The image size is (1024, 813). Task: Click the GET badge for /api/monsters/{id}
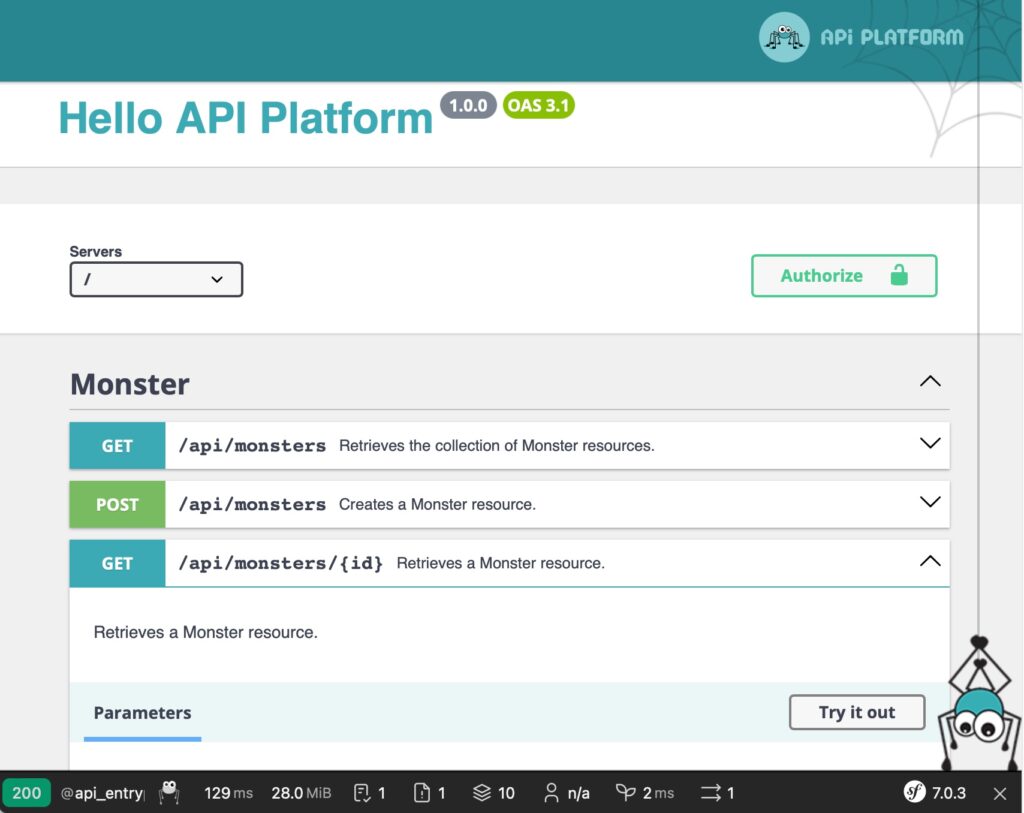click(x=117, y=563)
